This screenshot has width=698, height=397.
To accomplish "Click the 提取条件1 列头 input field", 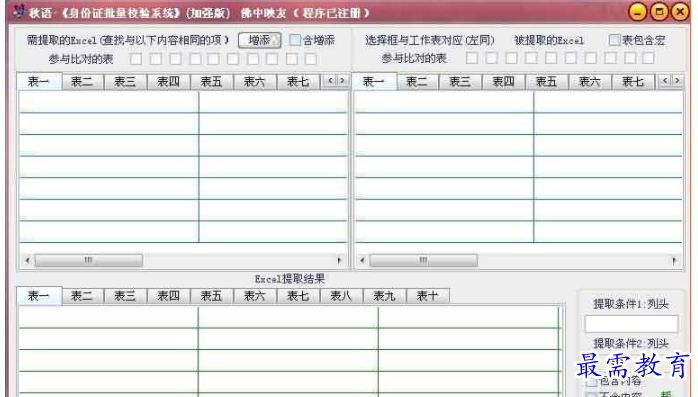I will click(631, 324).
